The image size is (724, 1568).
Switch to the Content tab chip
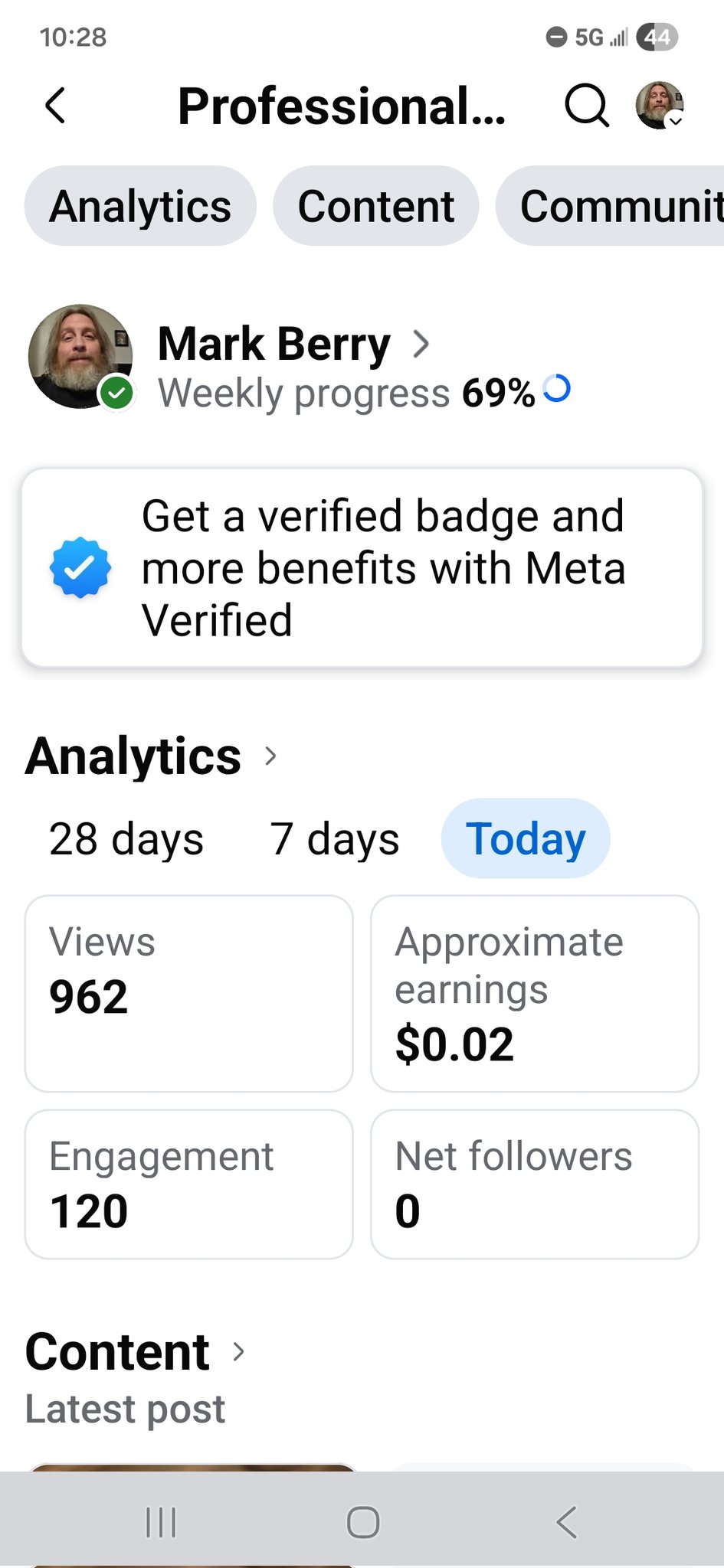point(376,207)
